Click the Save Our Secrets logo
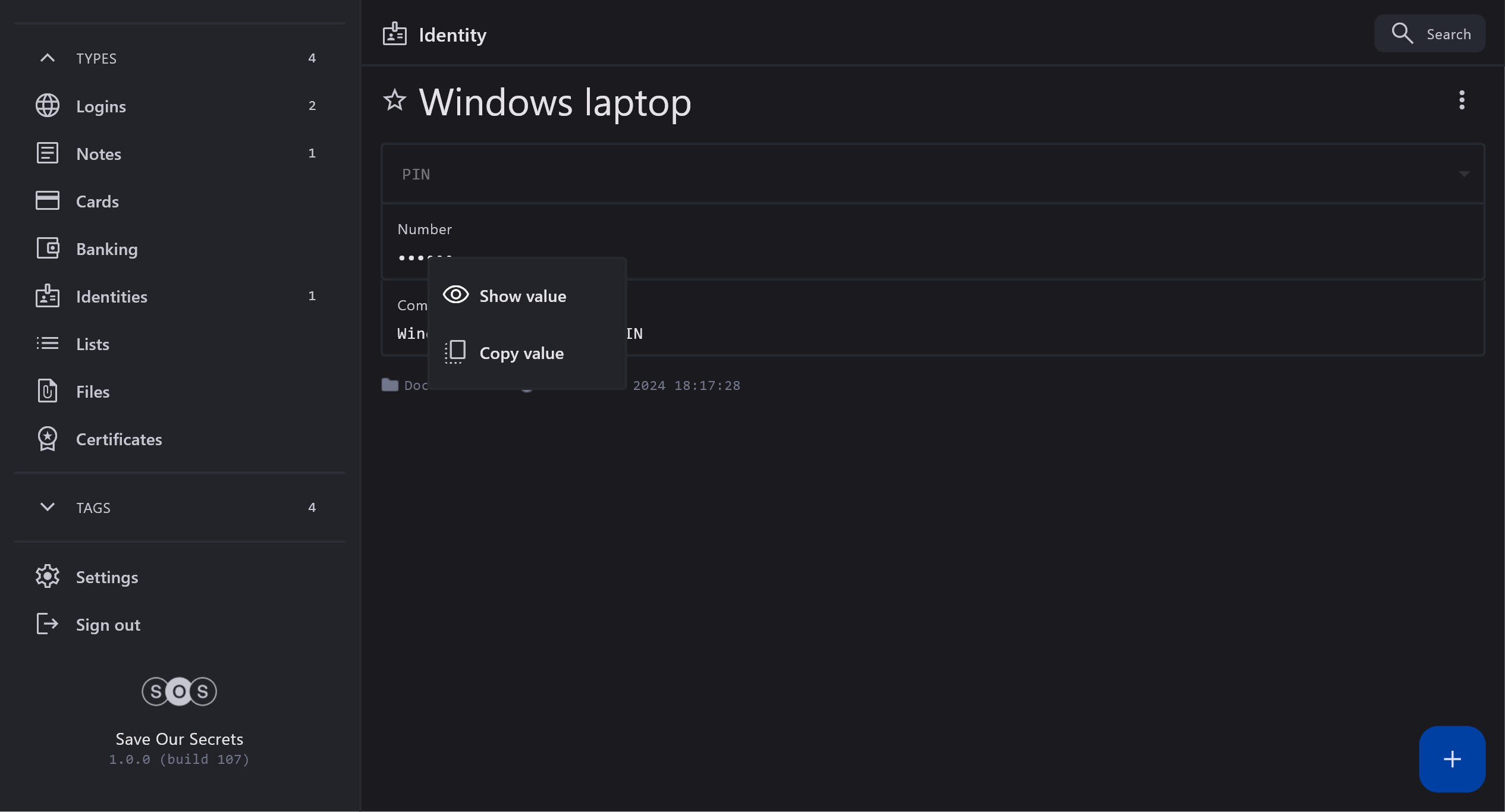Screen dimensions: 1505x812 tap(179, 691)
